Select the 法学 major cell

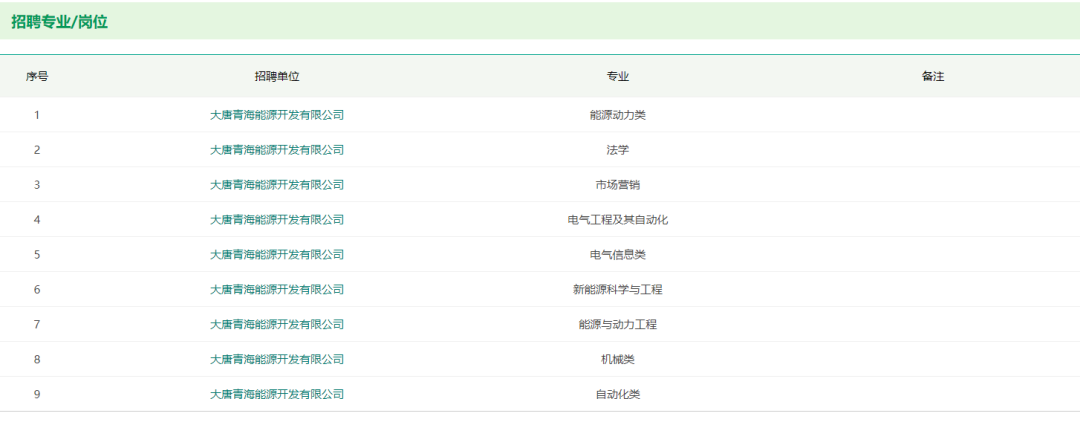pos(617,150)
